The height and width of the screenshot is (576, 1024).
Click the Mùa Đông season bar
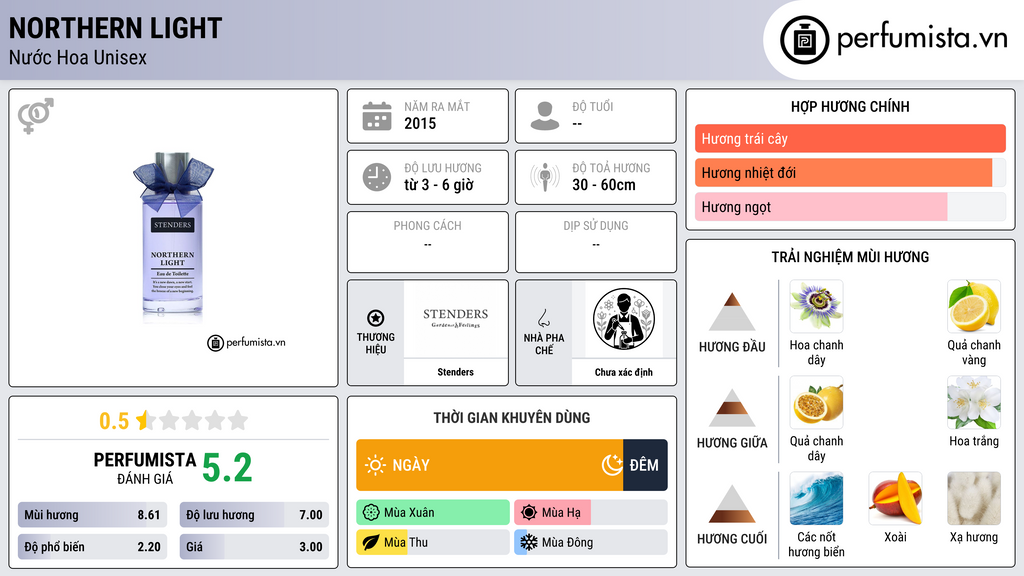[x=591, y=542]
